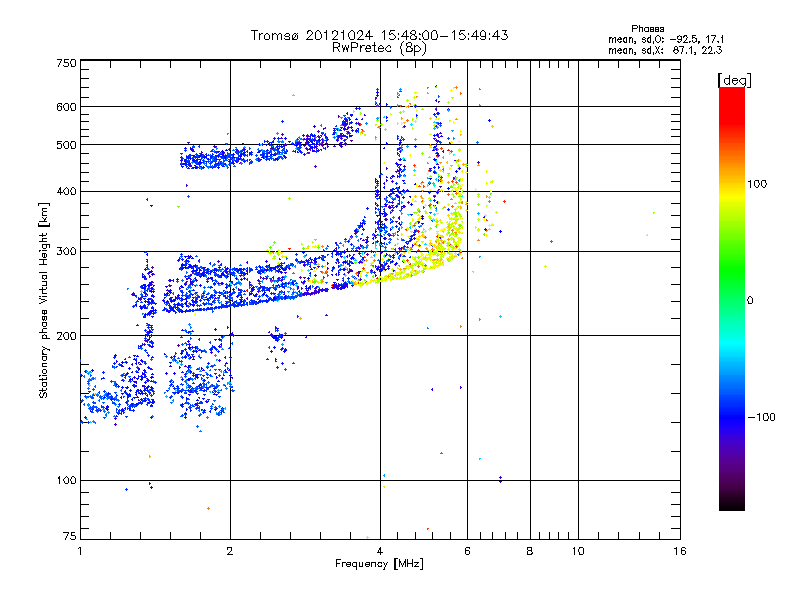Image resolution: width=800 pixels, height=600 pixels.
Task: Click y-axis tick label "600"
Action: click(67, 107)
